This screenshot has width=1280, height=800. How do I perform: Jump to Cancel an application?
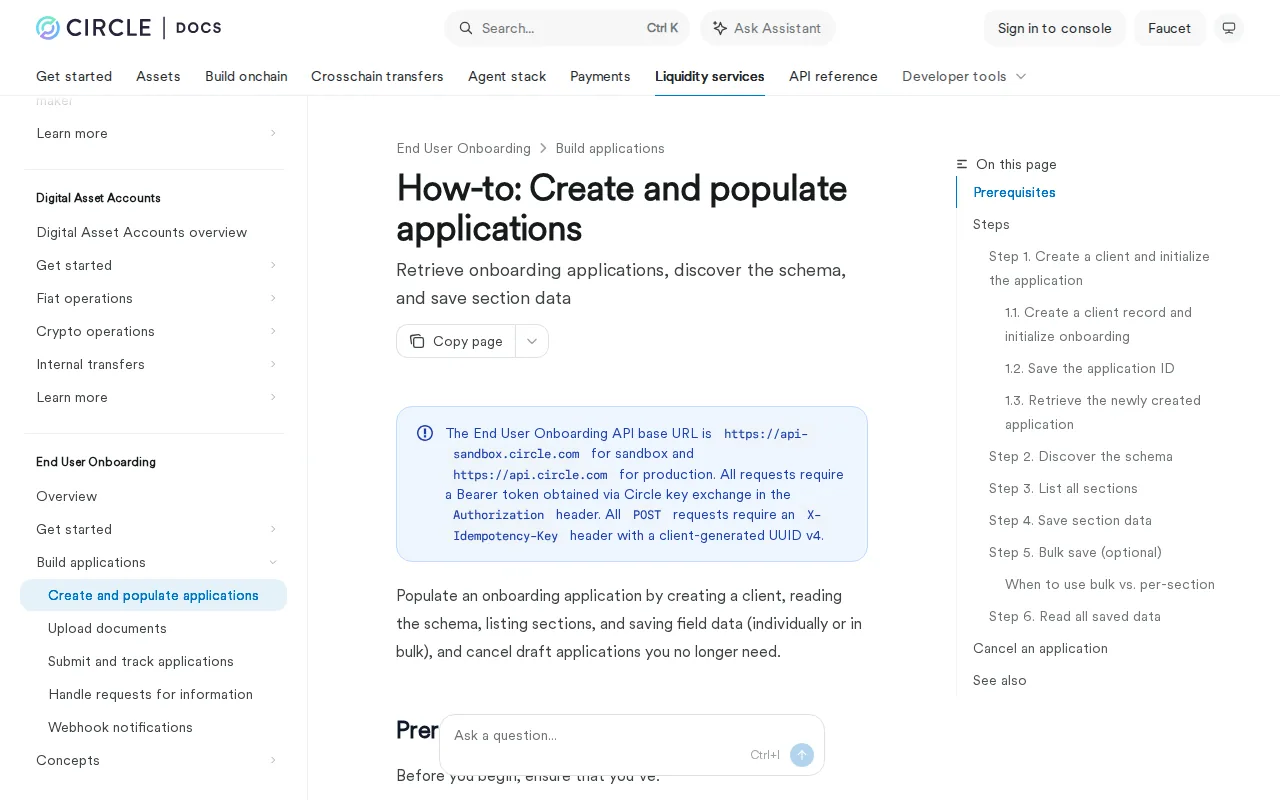tap(1040, 648)
